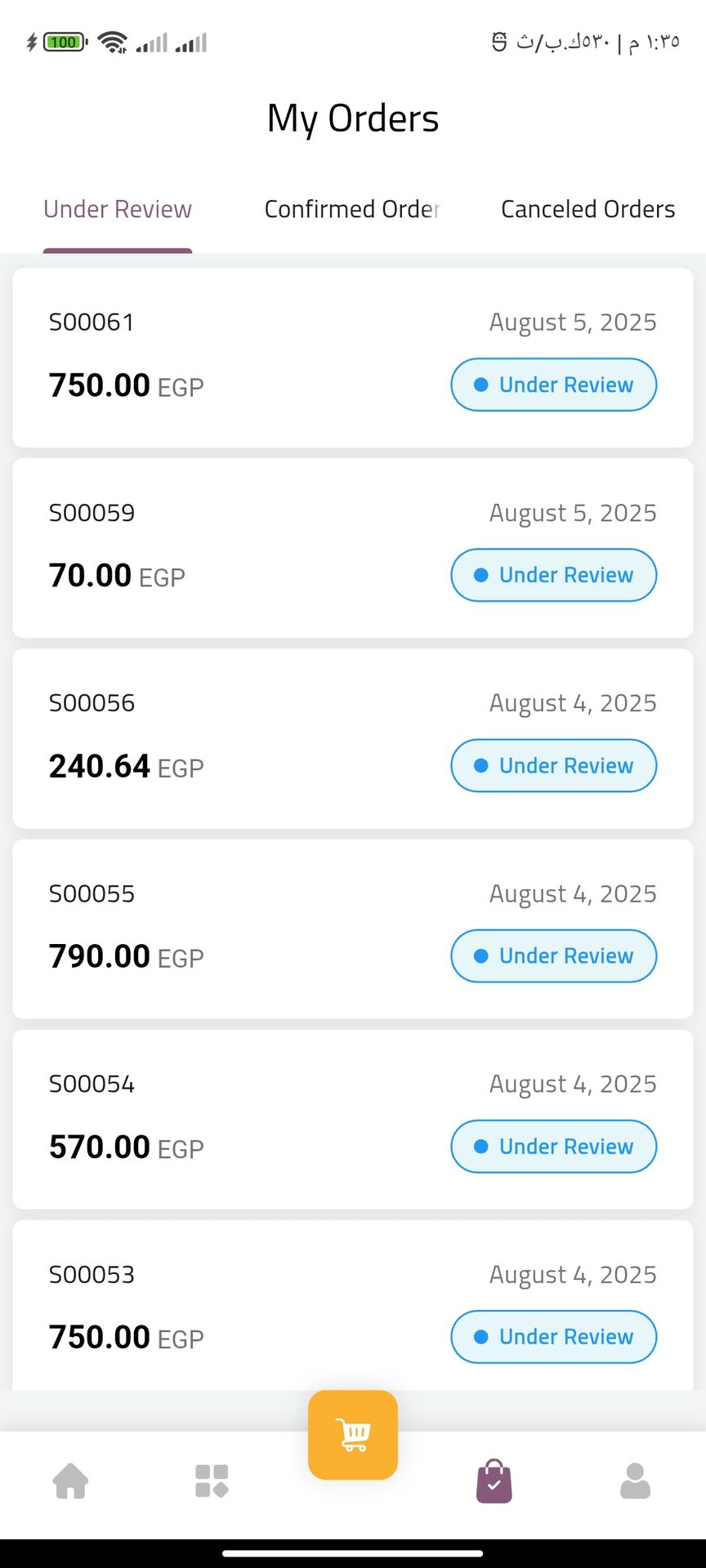Tap the orange shopping cart button
This screenshot has width=706, height=1568.
click(353, 1435)
